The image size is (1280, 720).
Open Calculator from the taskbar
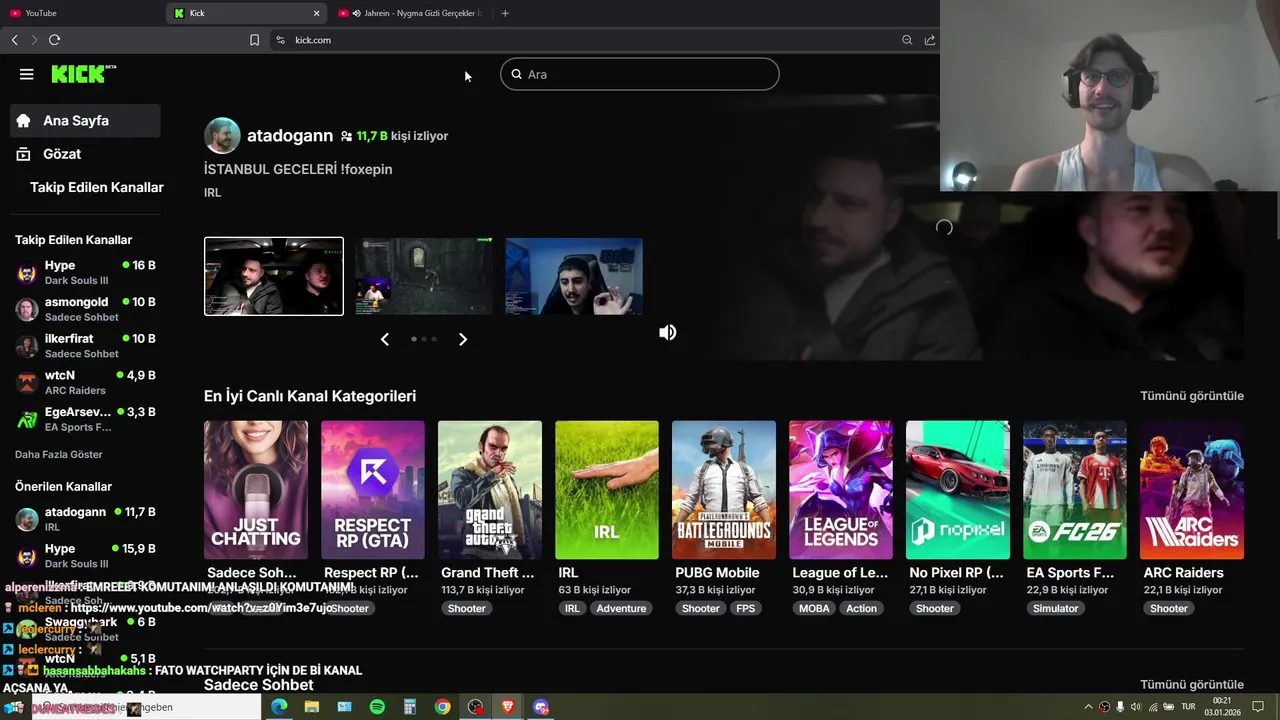coord(409,707)
